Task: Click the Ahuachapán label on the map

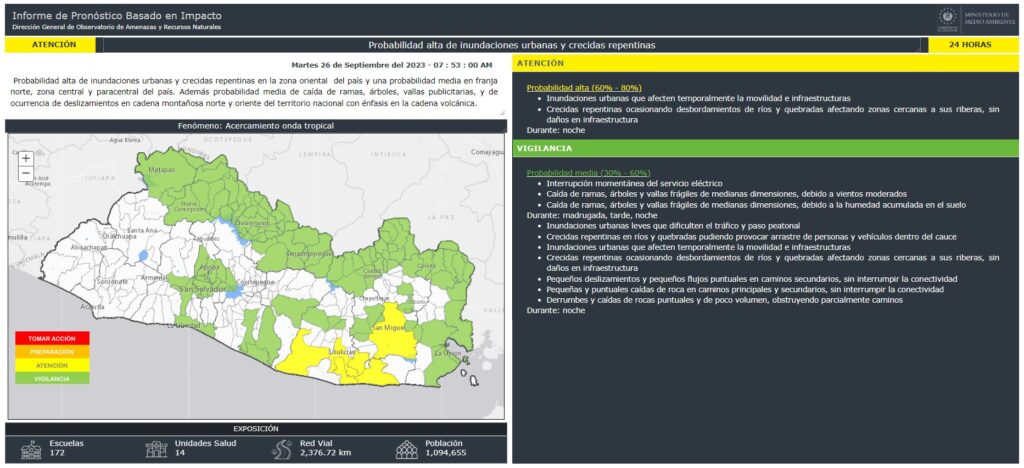Action: (x=87, y=247)
